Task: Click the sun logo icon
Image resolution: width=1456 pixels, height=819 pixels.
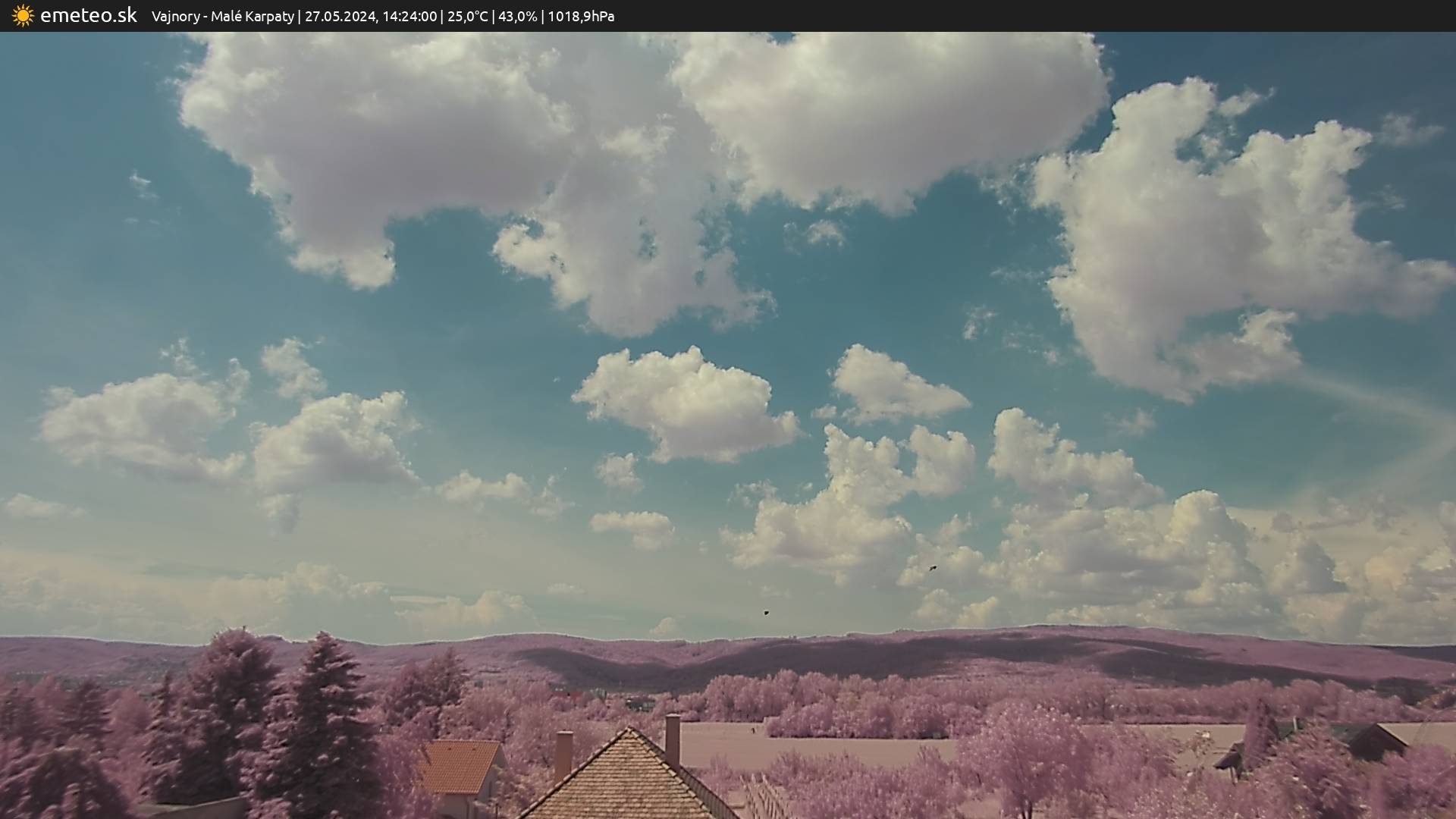Action: coord(23,16)
